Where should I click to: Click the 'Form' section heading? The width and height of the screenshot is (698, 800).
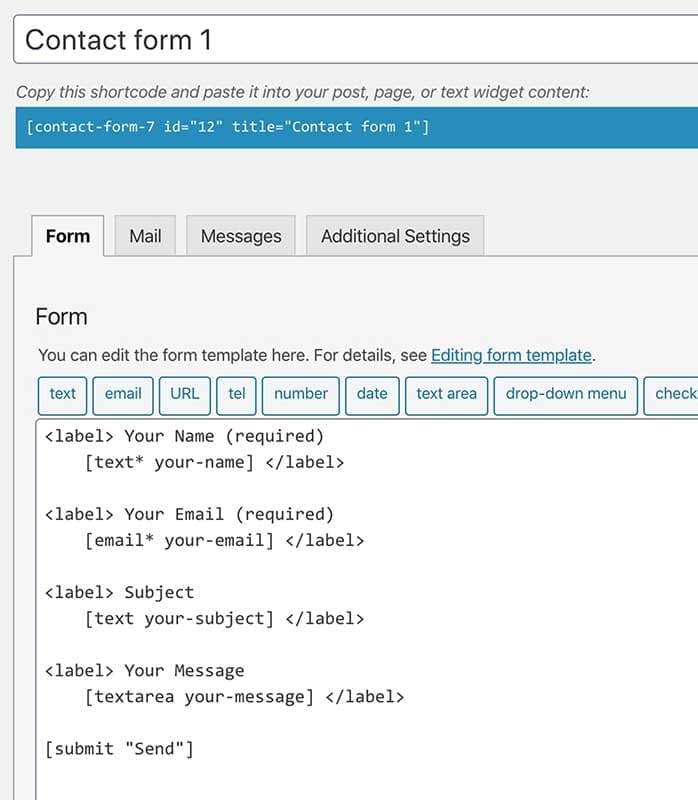click(61, 317)
